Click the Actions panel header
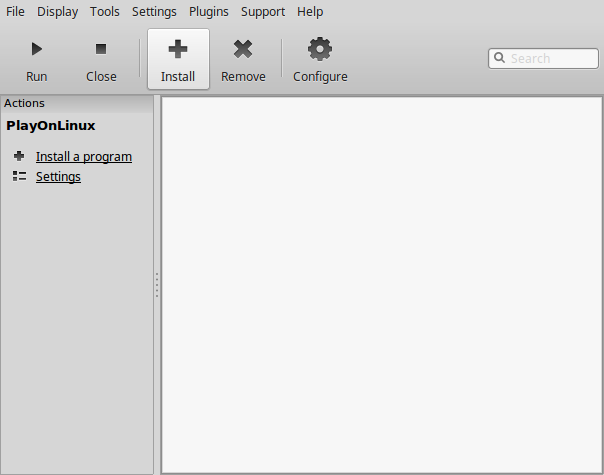This screenshot has height=475, width=604. pos(77,103)
